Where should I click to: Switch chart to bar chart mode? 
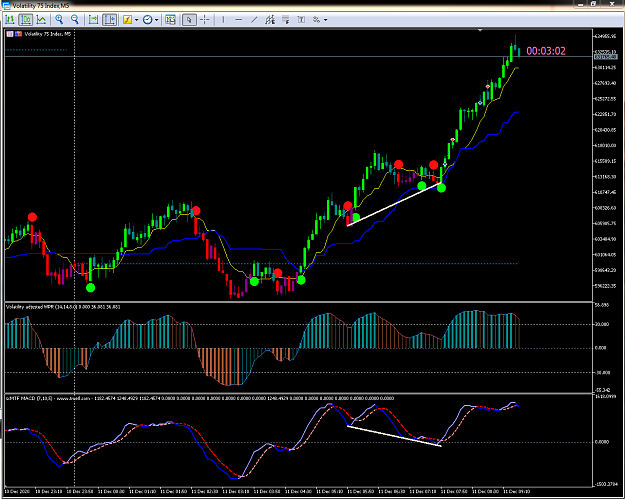10,20
